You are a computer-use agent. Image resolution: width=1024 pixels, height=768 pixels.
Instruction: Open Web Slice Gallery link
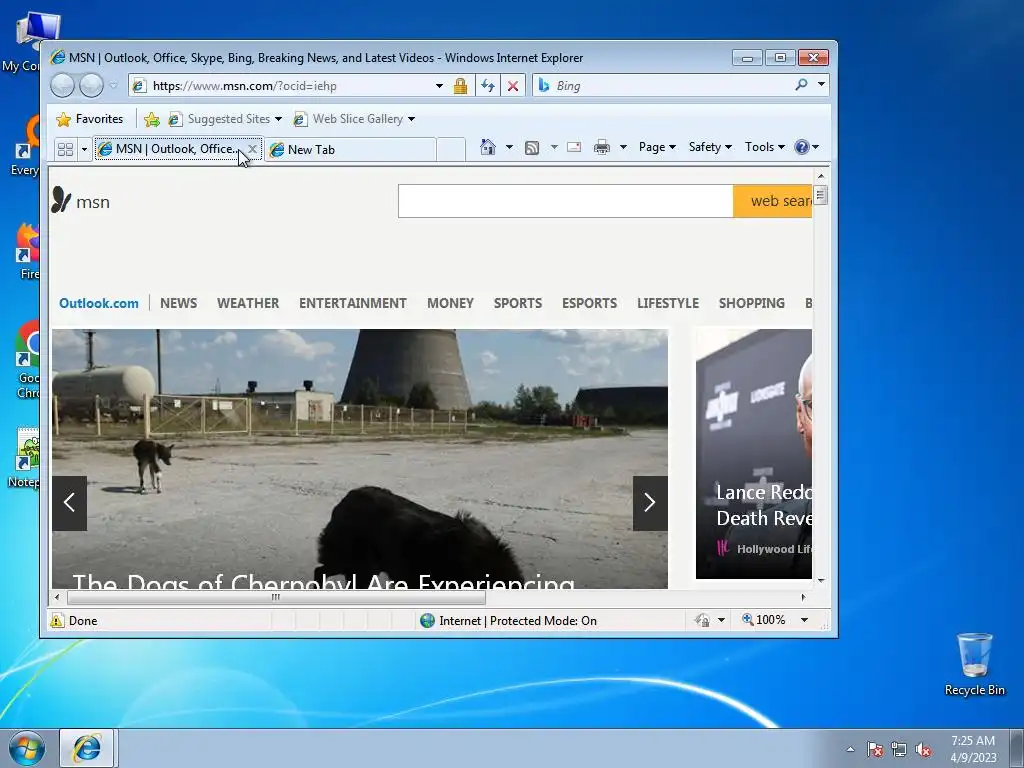(x=349, y=119)
